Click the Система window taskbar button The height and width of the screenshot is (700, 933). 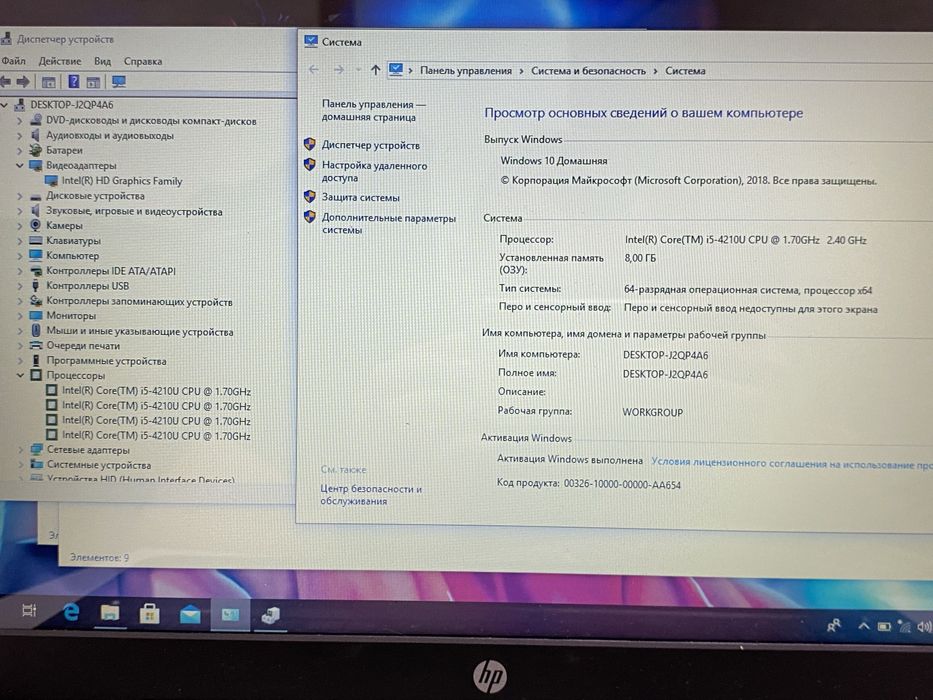[230, 615]
